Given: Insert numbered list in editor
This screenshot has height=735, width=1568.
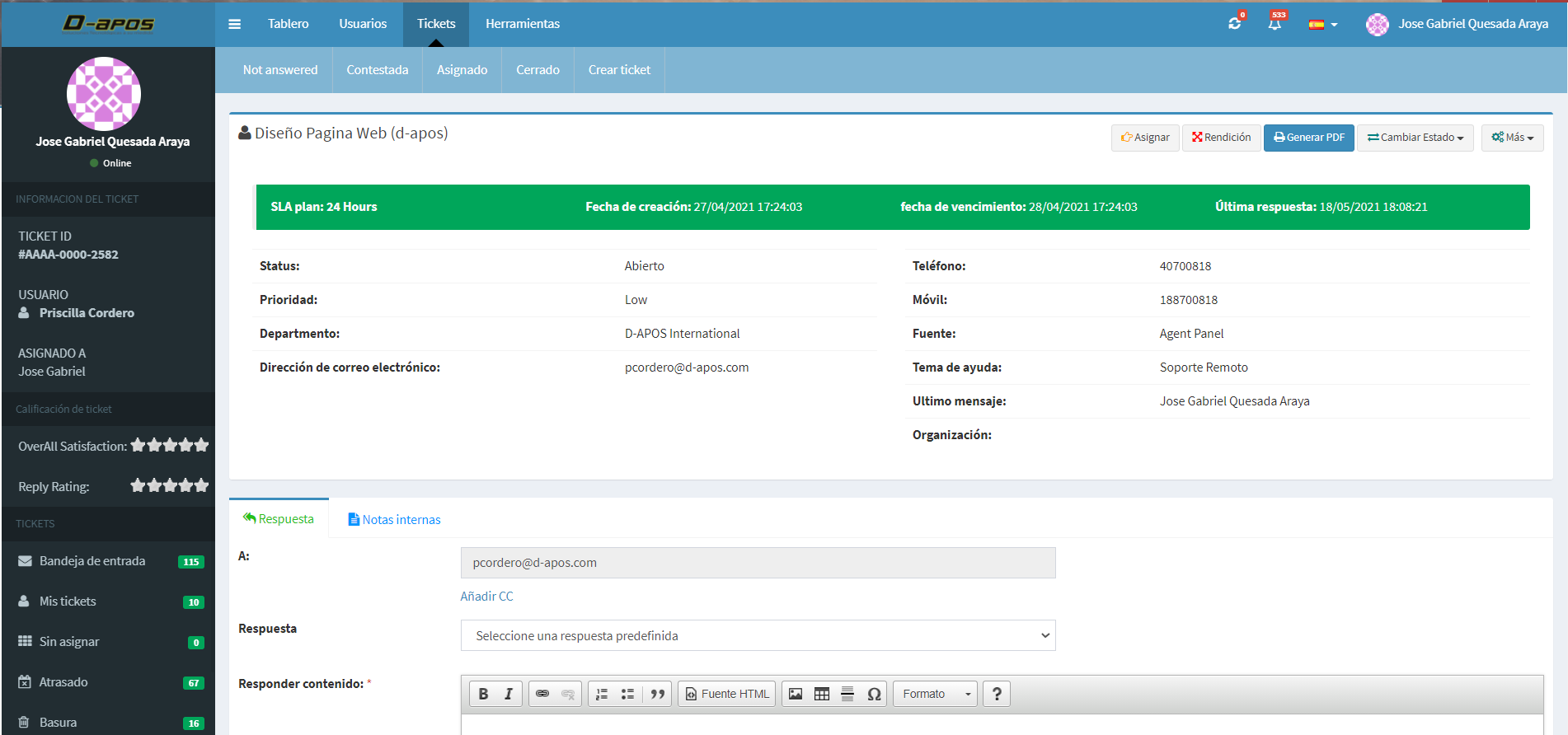Looking at the screenshot, I should 602,694.
